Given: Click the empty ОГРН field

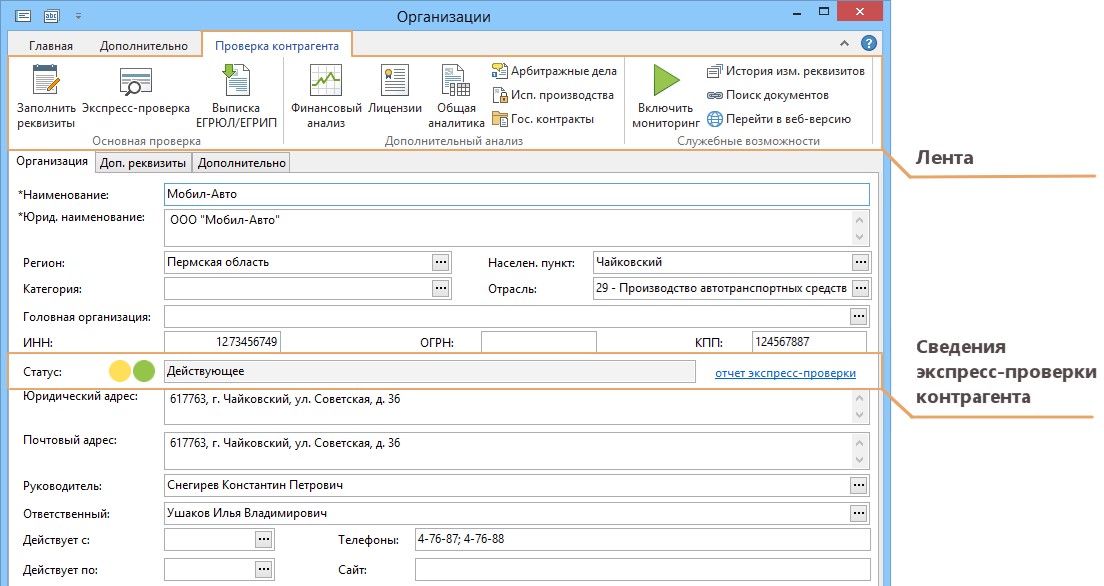Looking at the screenshot, I should [539, 342].
